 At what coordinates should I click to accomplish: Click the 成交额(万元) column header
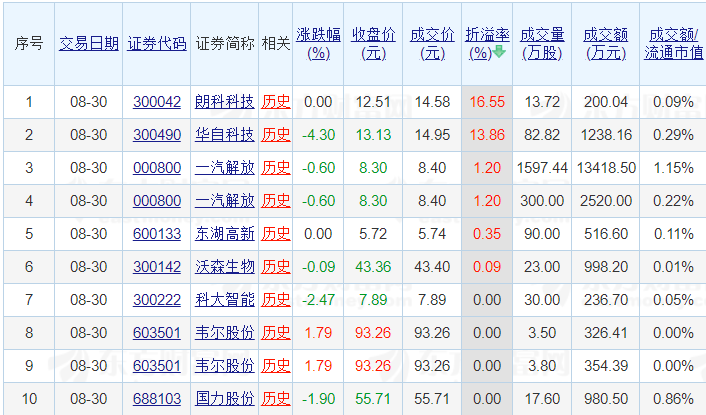point(606,43)
